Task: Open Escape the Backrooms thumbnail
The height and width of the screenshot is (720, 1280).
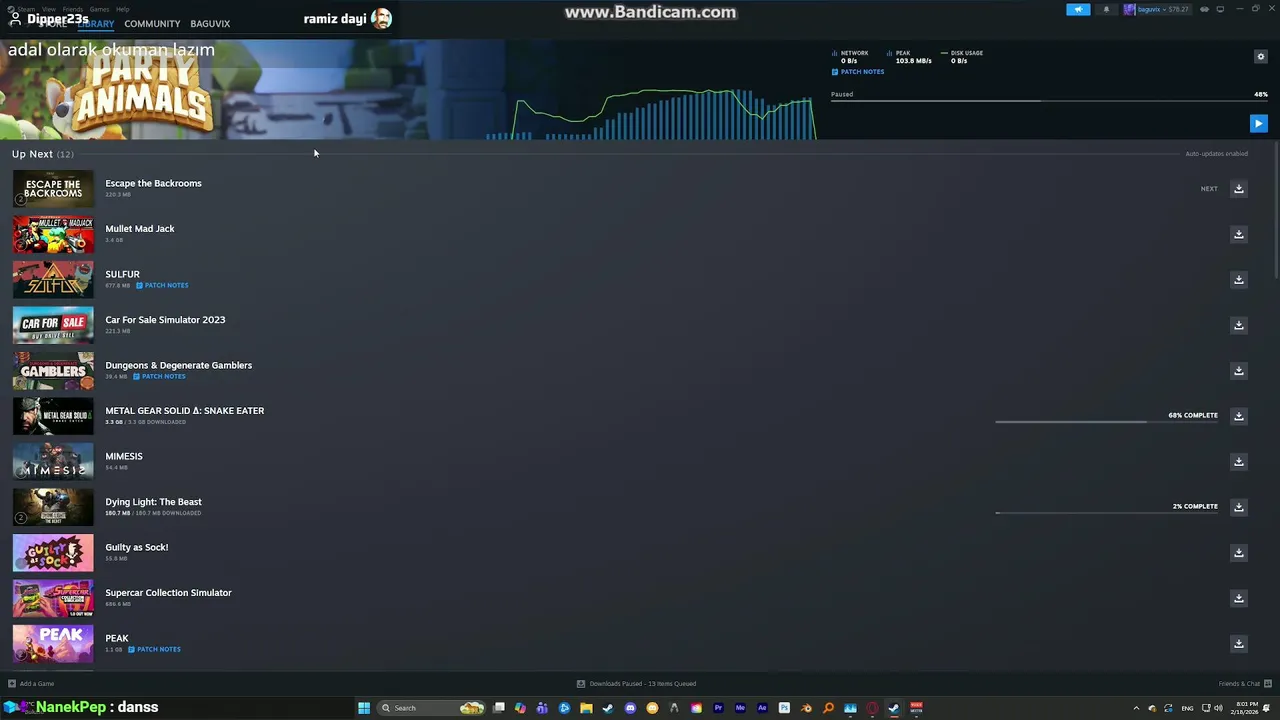Action: click(x=53, y=189)
